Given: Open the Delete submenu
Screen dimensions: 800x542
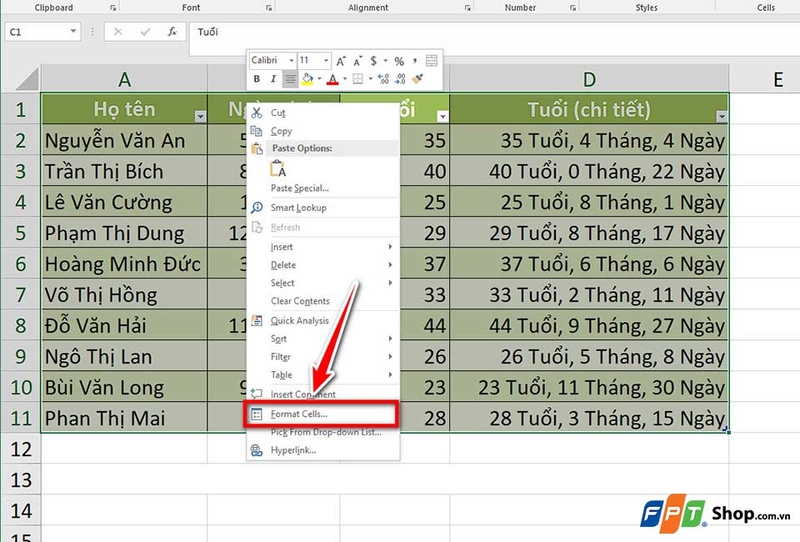Looking at the screenshot, I should pos(323,265).
